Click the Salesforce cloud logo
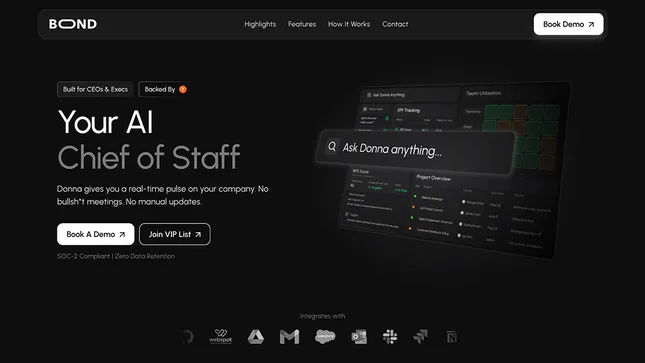Viewport: 645px width, 363px height. [x=325, y=336]
